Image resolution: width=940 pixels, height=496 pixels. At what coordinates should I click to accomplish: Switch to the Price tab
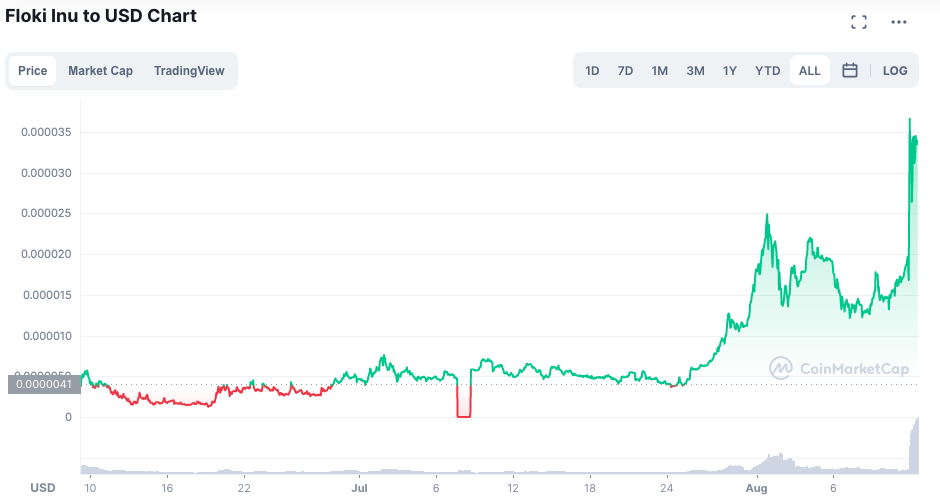pos(32,71)
